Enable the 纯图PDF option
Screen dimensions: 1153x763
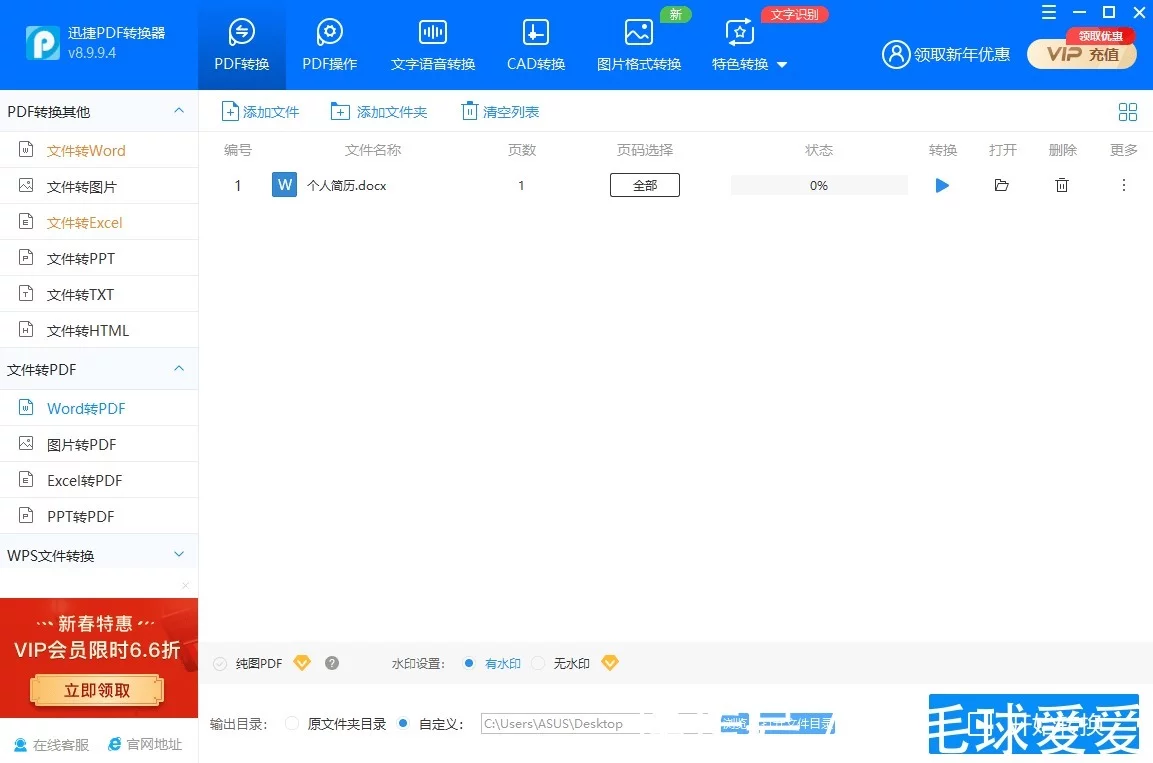(x=220, y=664)
